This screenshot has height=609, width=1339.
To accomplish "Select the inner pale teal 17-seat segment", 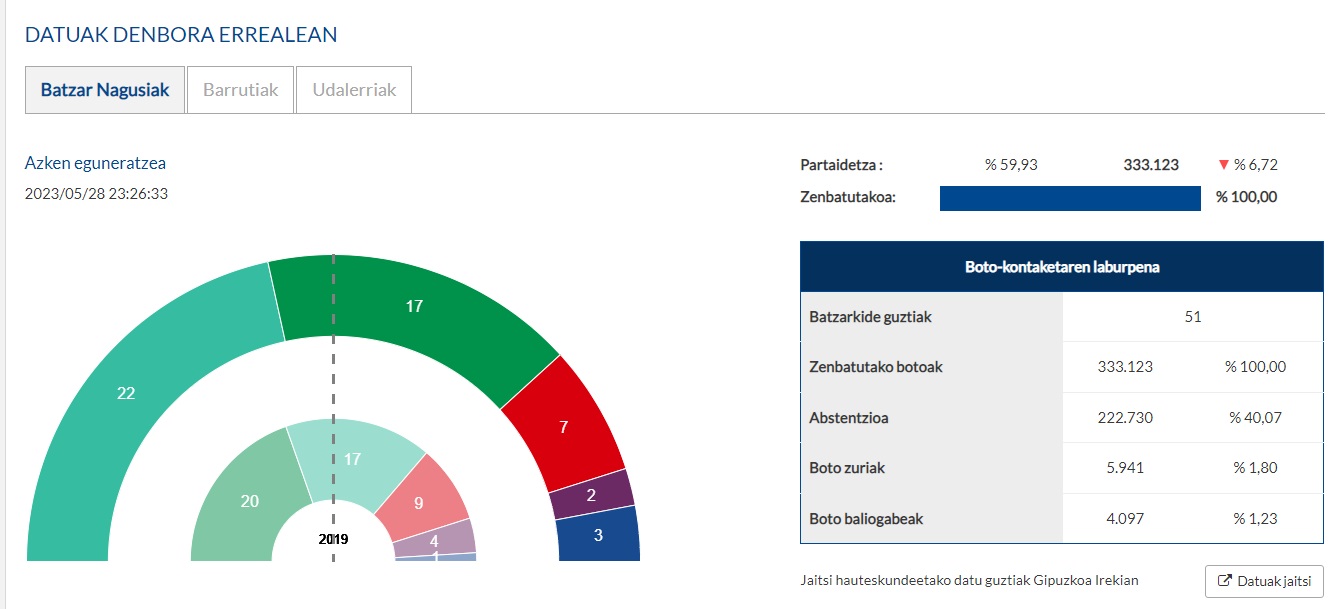I will [352, 460].
